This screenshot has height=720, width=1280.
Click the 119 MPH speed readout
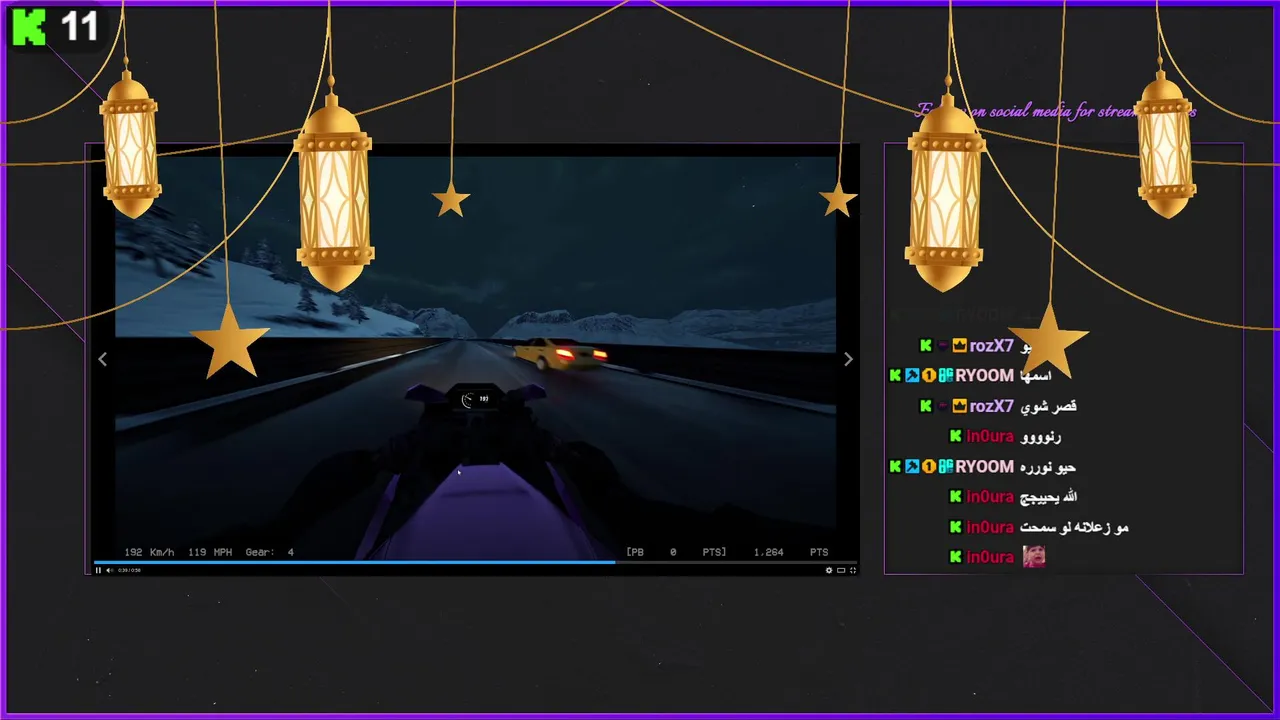(211, 552)
